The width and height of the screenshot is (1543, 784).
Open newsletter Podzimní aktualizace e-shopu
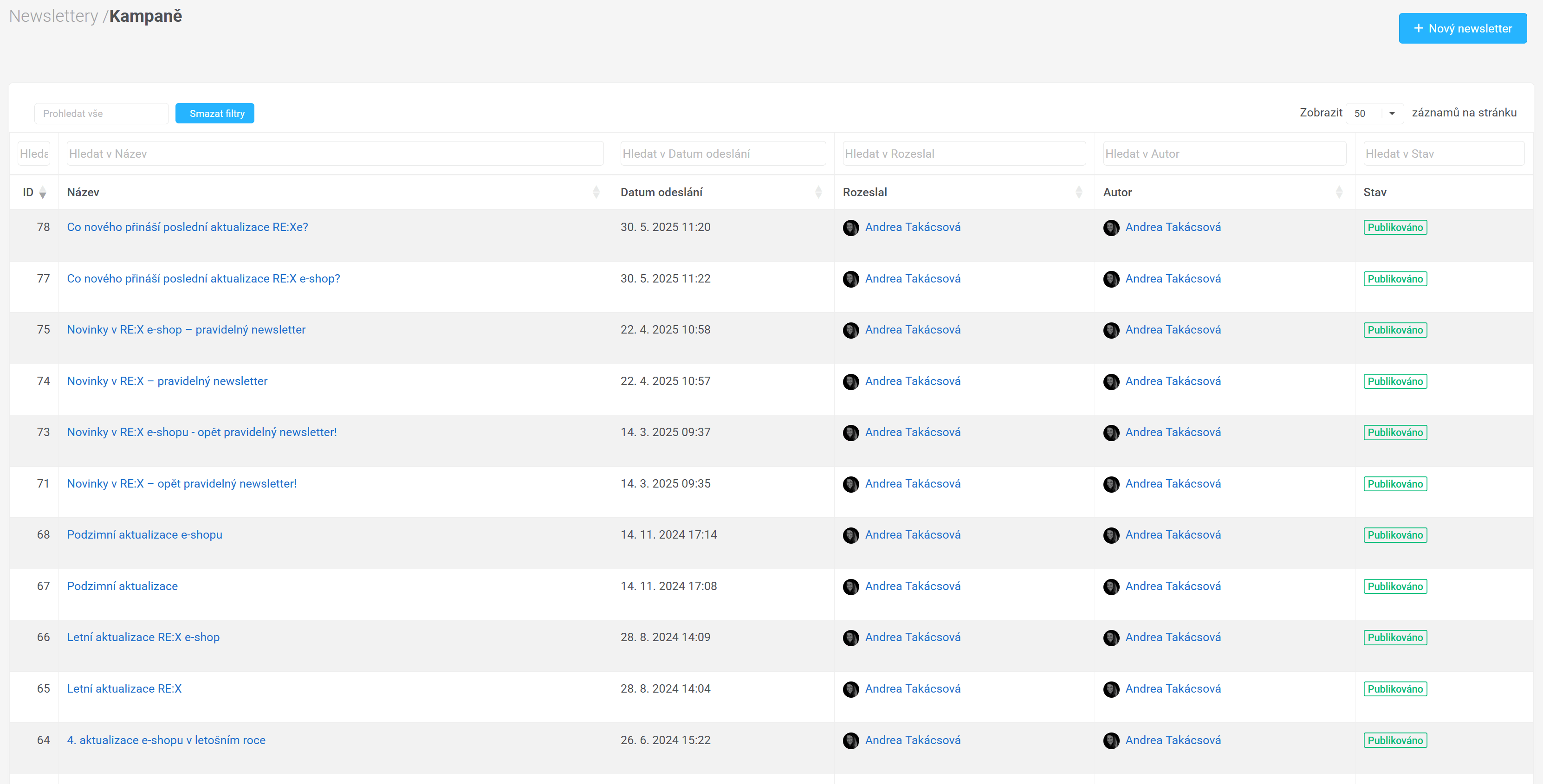144,534
